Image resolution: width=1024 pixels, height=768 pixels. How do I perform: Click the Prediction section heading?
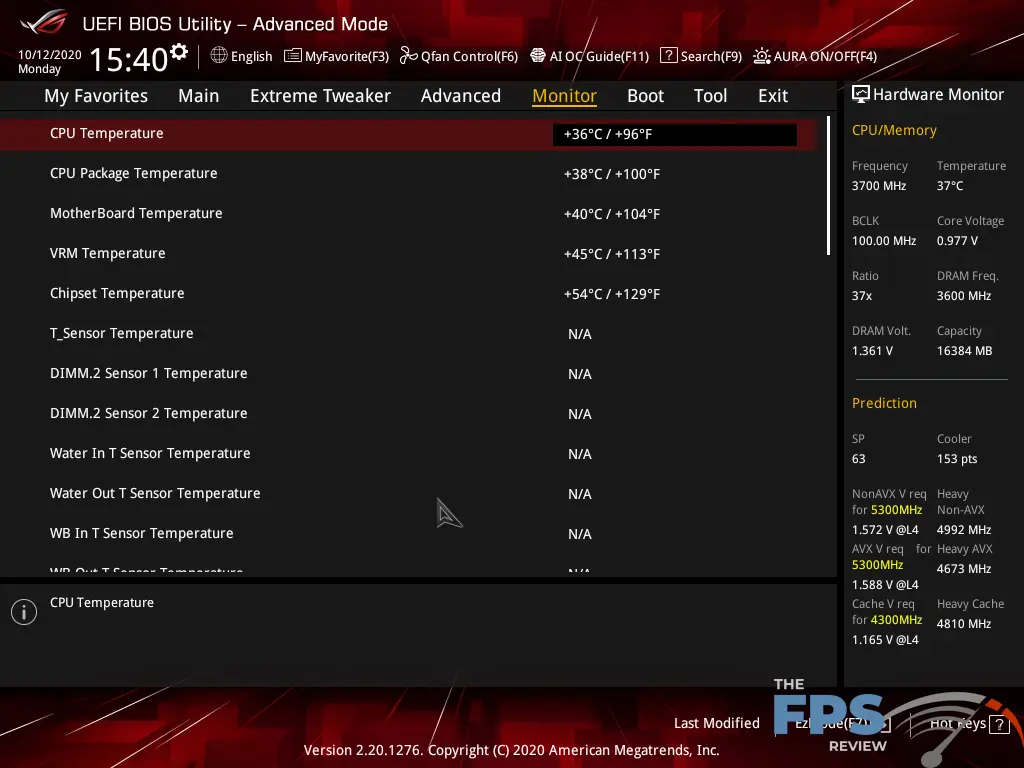point(884,403)
